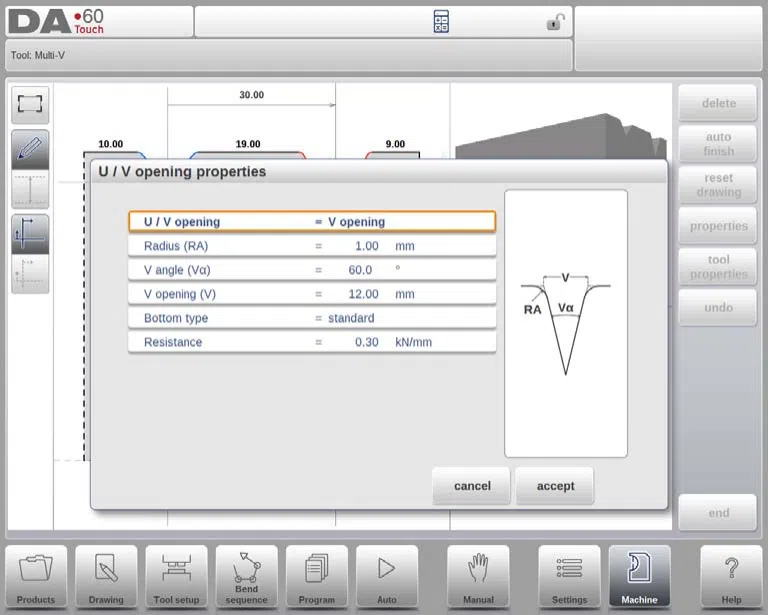Click the V opening diagram preview

[566, 324]
